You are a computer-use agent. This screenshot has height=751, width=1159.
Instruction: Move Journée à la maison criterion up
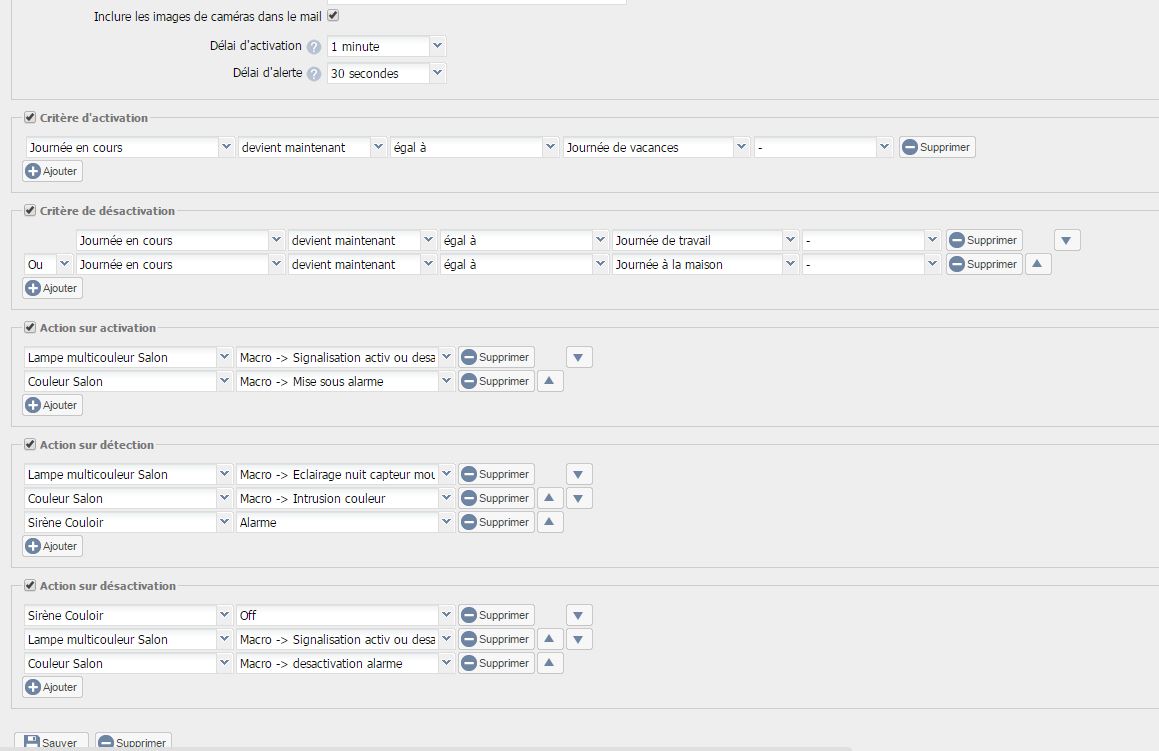pyautogui.click(x=1038, y=264)
